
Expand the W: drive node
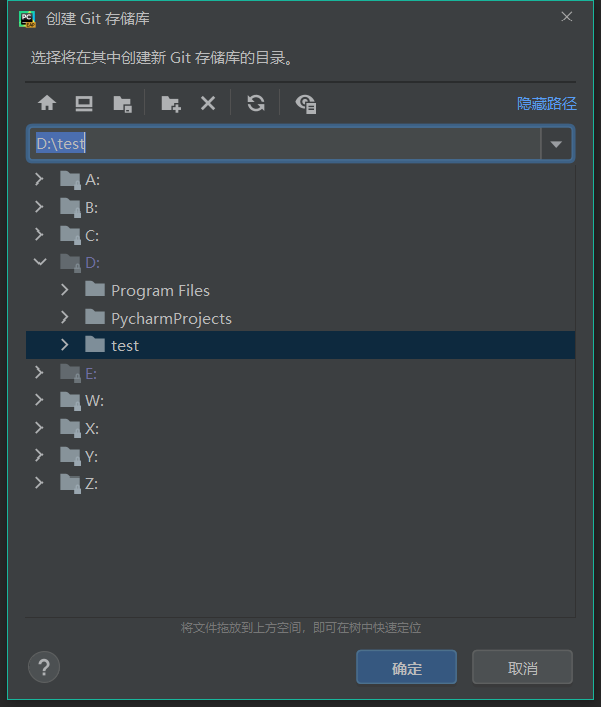pyautogui.click(x=39, y=400)
